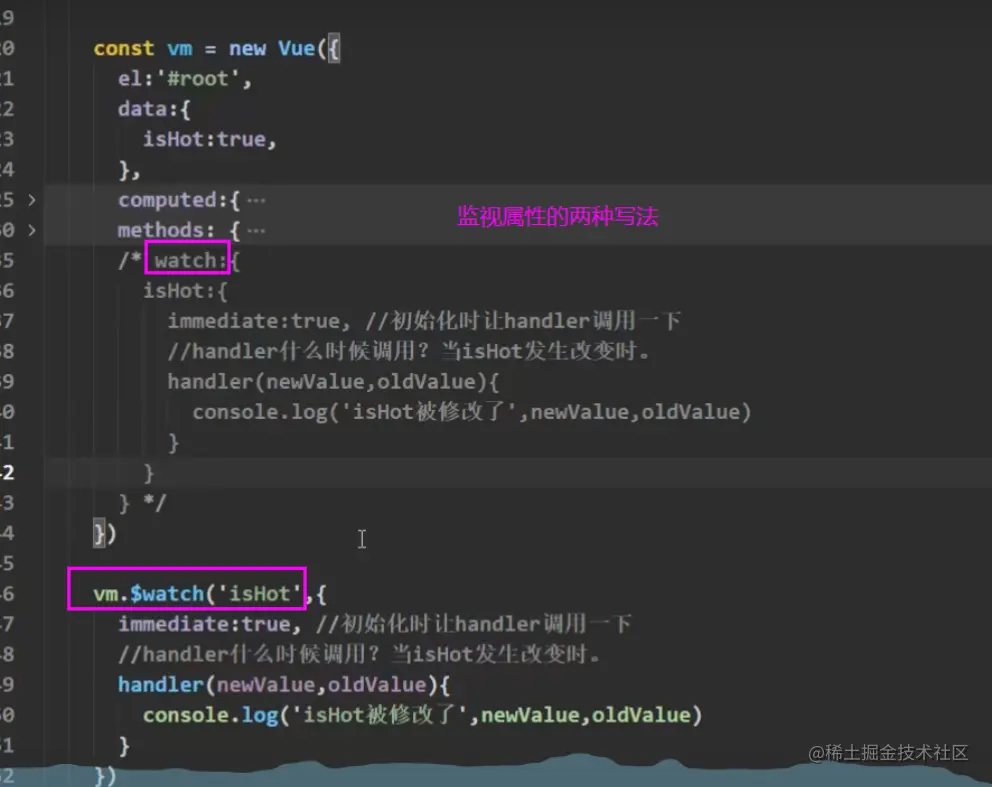Click commented 'immediate:true,' inside watch block
Image resolution: width=993 pixels, height=787 pixels.
258,321
